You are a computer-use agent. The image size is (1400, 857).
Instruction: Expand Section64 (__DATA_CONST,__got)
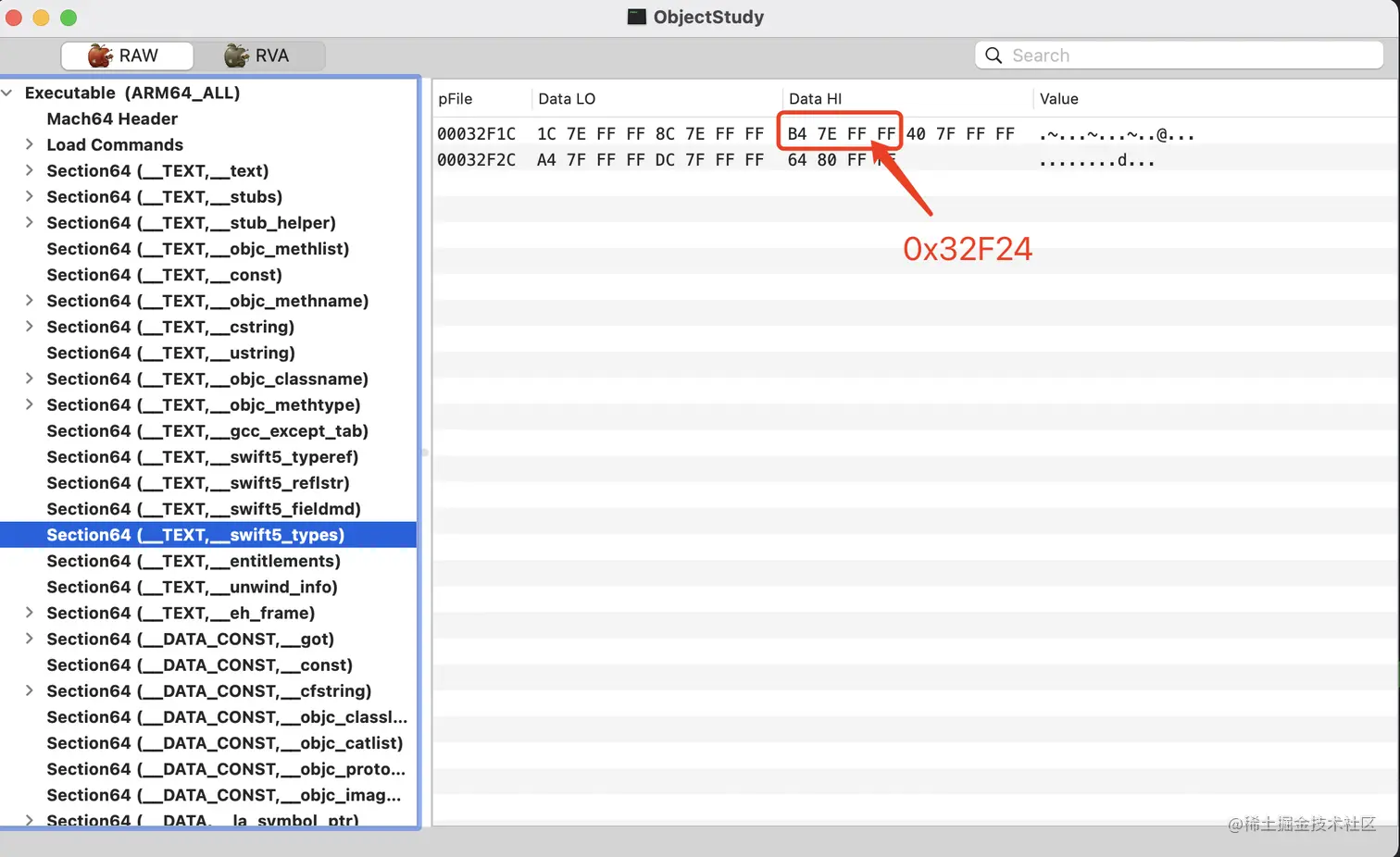point(29,639)
